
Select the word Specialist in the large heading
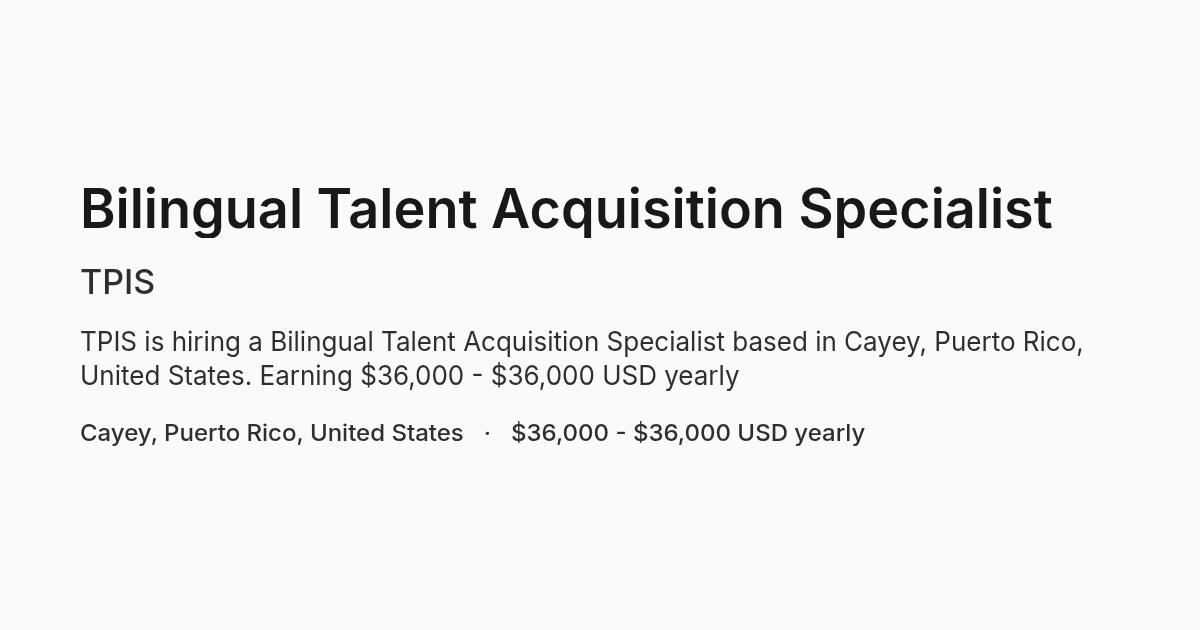926,210
